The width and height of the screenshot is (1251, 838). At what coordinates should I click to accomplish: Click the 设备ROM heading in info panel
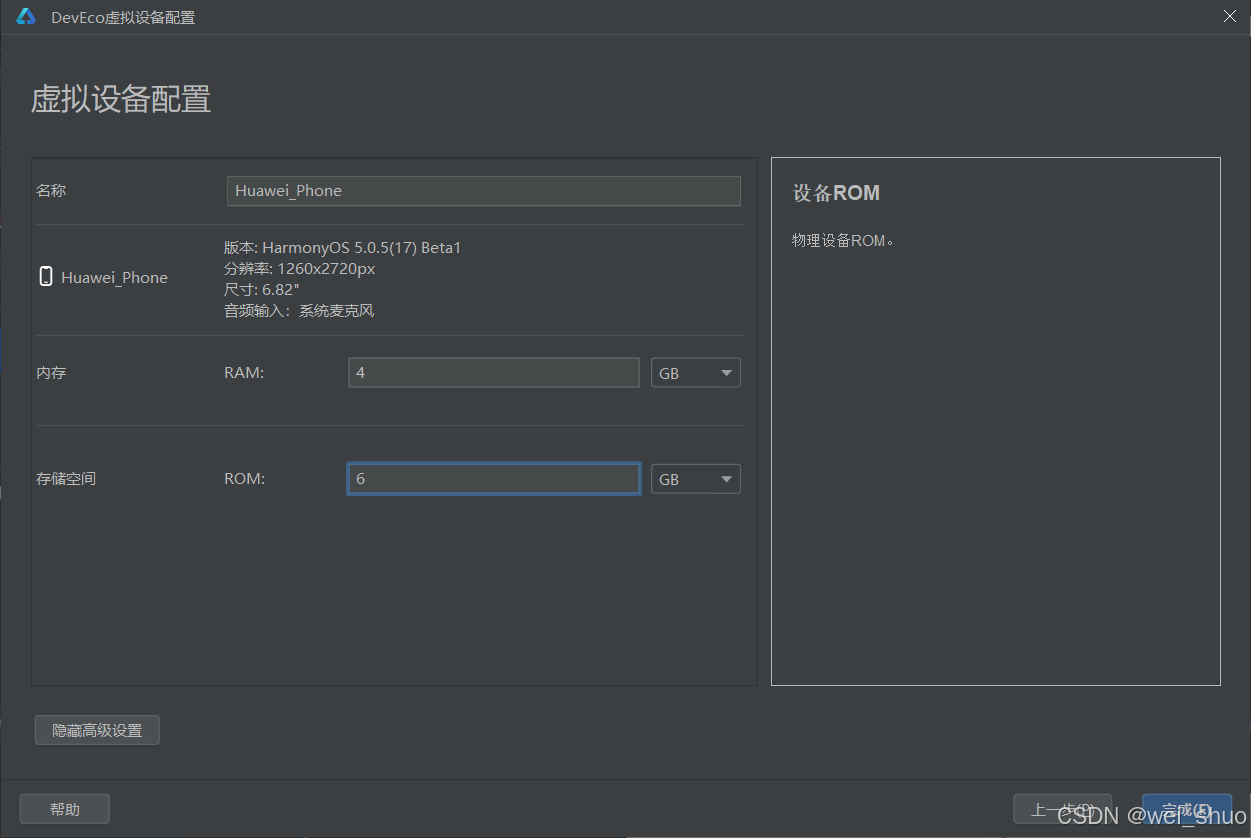coord(836,193)
